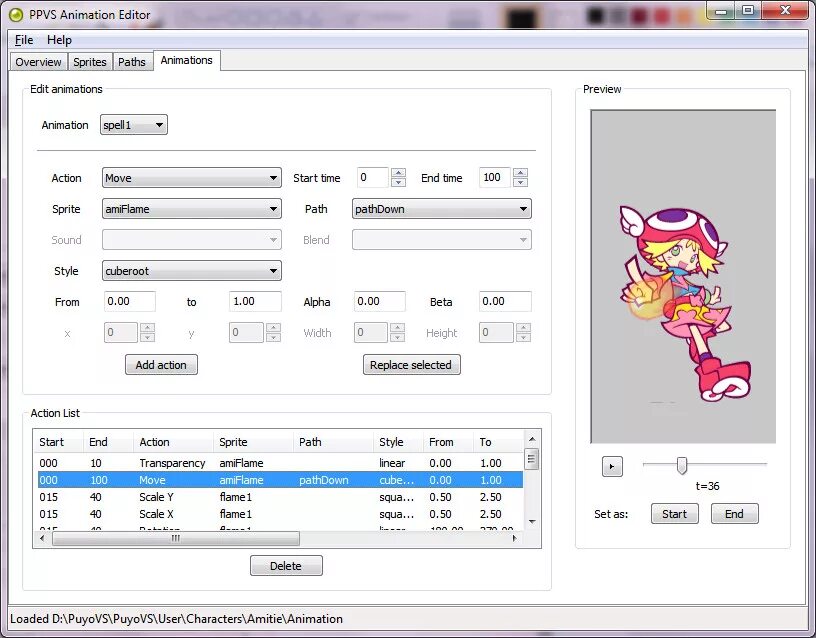The image size is (816, 638).
Task: Click the vertical scrollbar thumb in Action List
Action: point(532,459)
